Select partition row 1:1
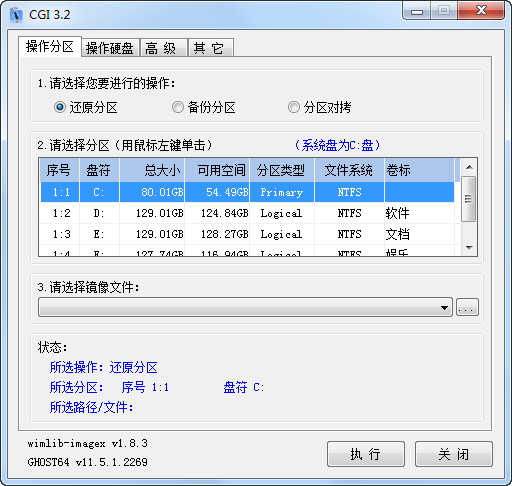The image size is (512, 486). pyautogui.click(x=247, y=192)
